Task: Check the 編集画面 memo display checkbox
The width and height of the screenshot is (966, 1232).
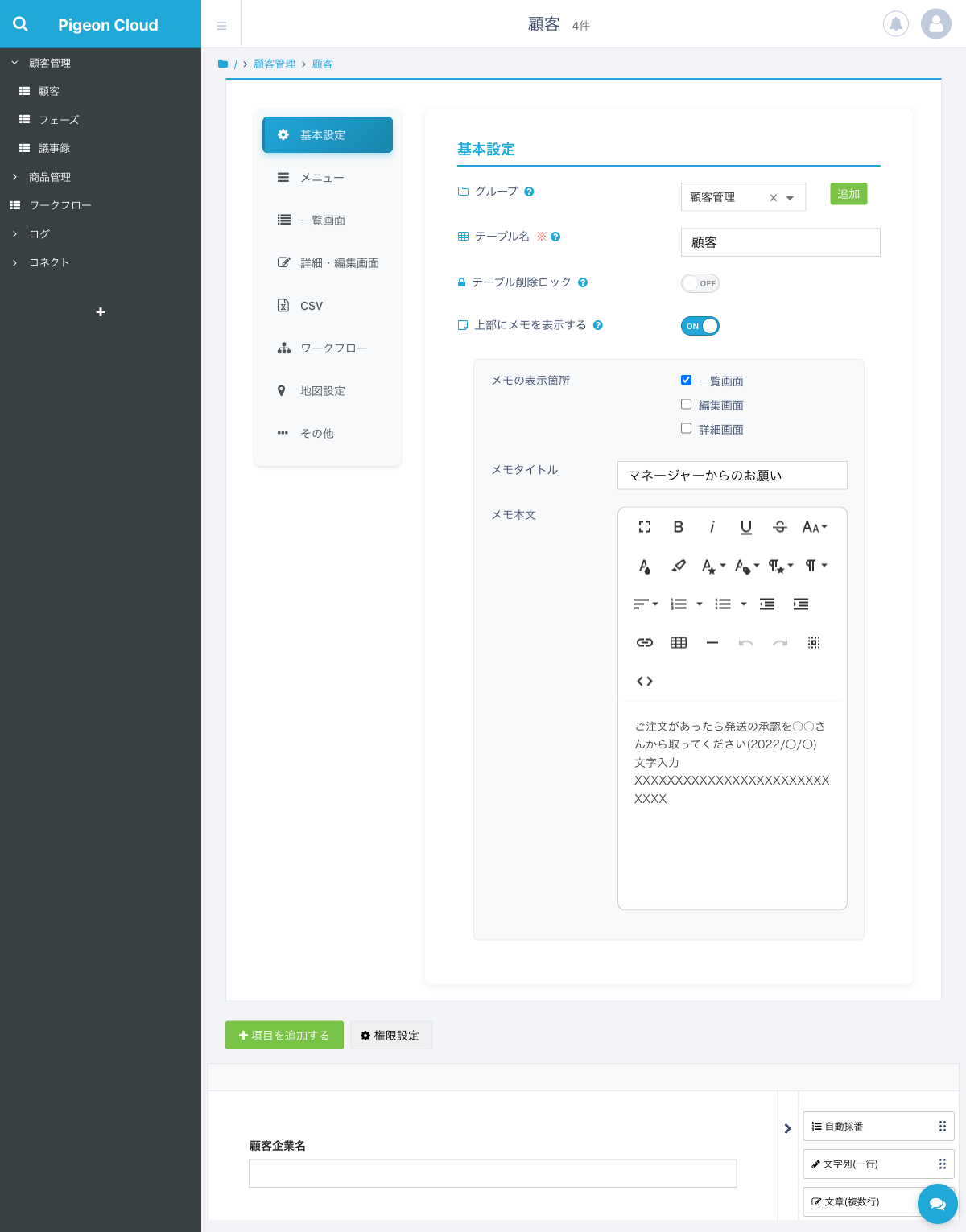Action: [686, 404]
